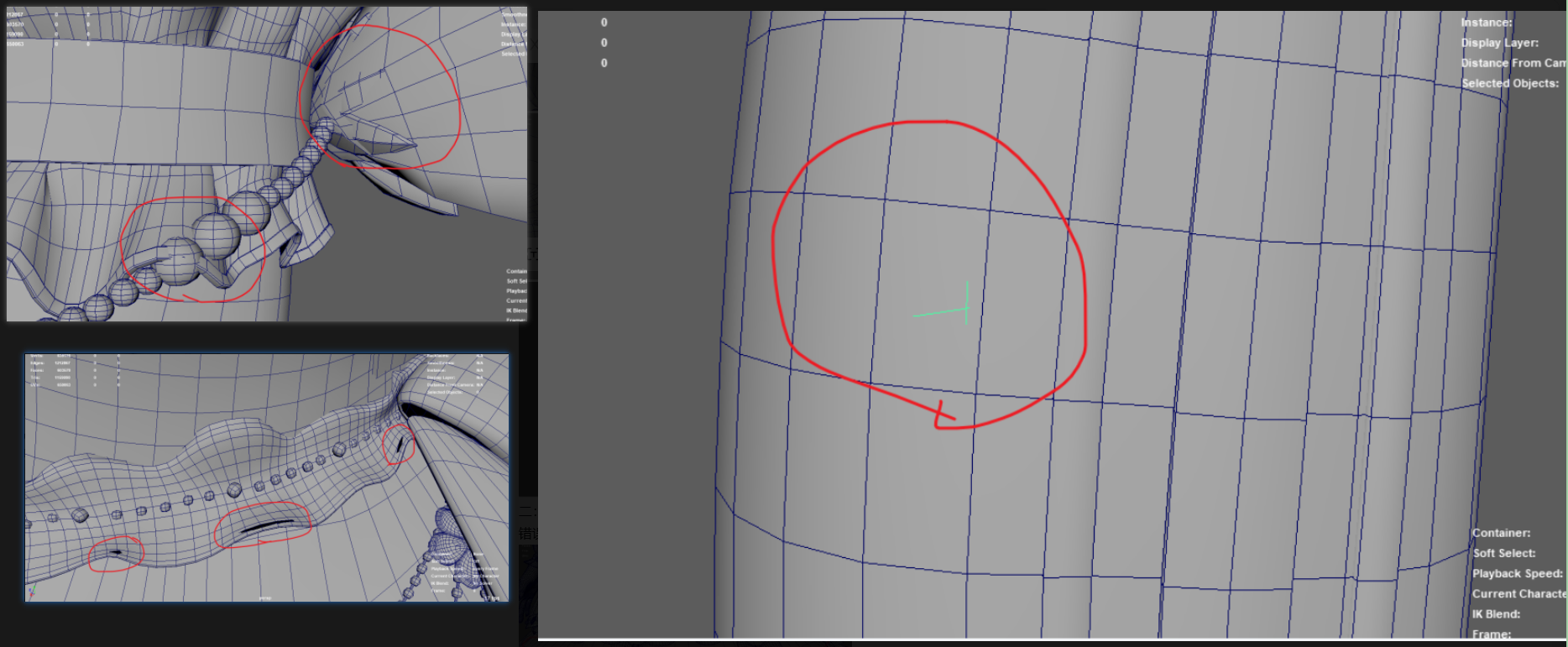Click "Instance:" in the large viewport HUD
The image size is (1568, 647).
click(x=1486, y=23)
